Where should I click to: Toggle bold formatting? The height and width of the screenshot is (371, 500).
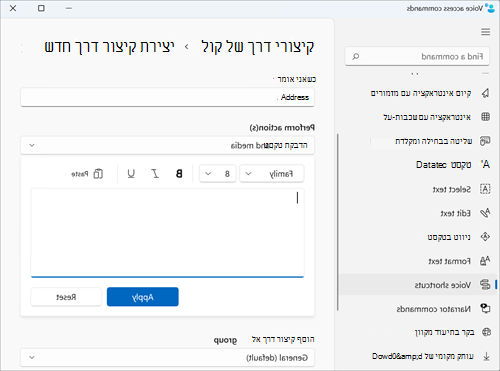click(179, 174)
